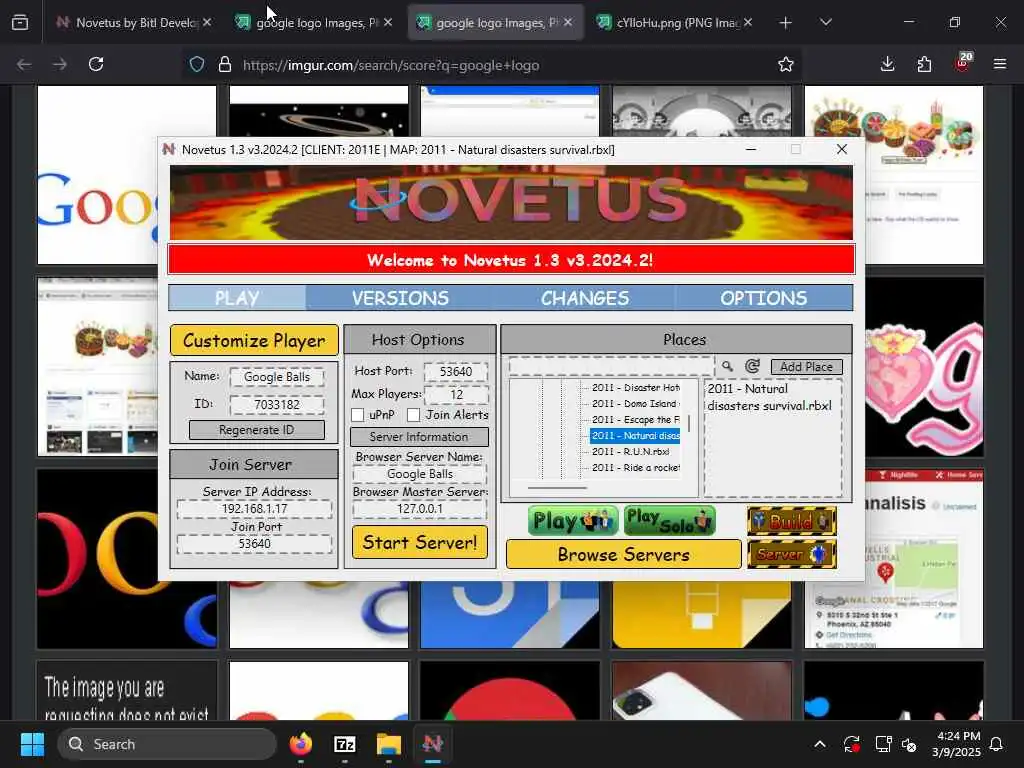Click the Host Port field
The height and width of the screenshot is (768, 1024).
[456, 372]
